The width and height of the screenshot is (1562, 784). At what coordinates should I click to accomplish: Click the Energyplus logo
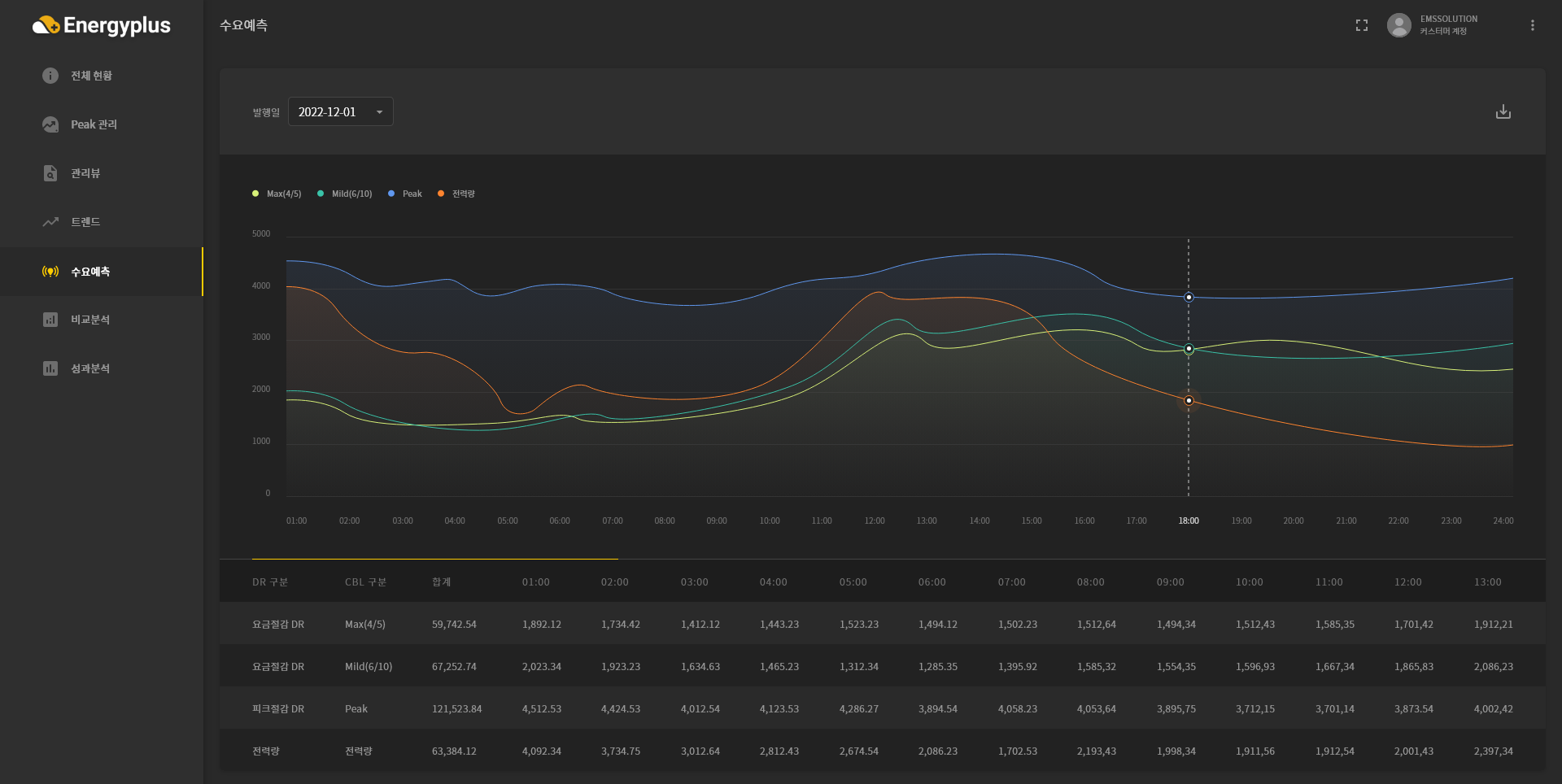pyautogui.click(x=102, y=26)
